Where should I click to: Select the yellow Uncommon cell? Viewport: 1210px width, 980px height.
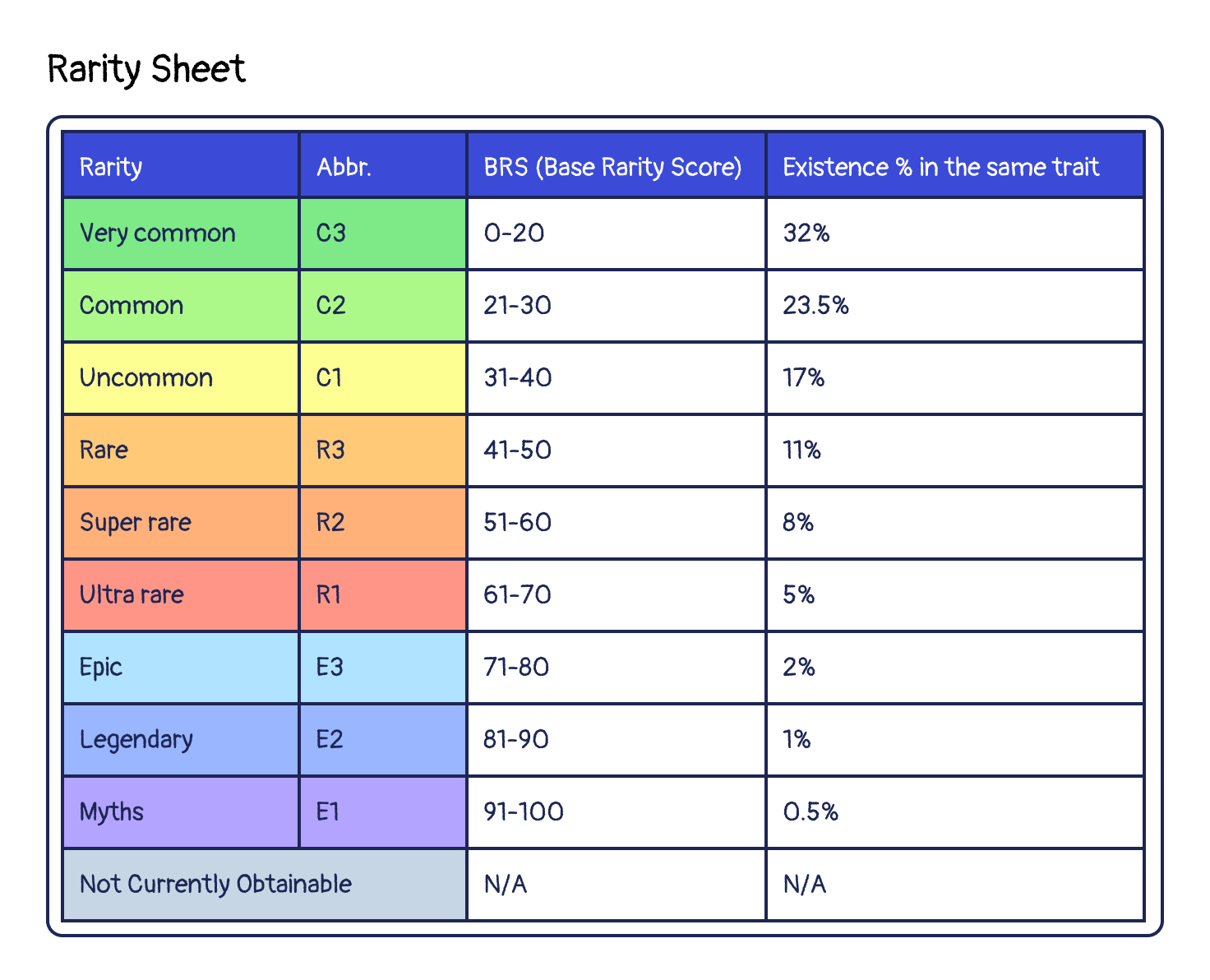point(181,378)
